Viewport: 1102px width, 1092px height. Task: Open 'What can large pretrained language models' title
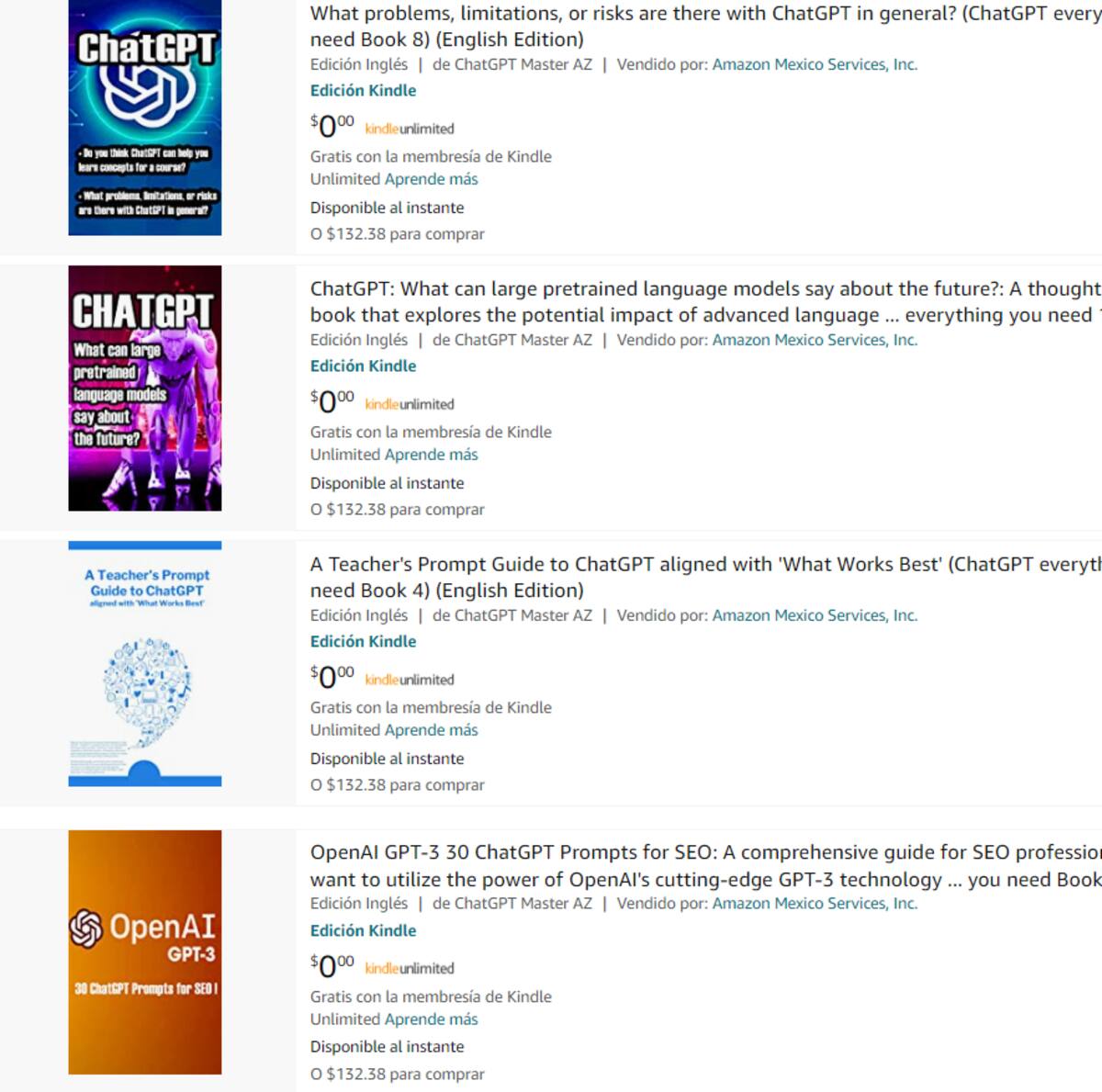705,301
